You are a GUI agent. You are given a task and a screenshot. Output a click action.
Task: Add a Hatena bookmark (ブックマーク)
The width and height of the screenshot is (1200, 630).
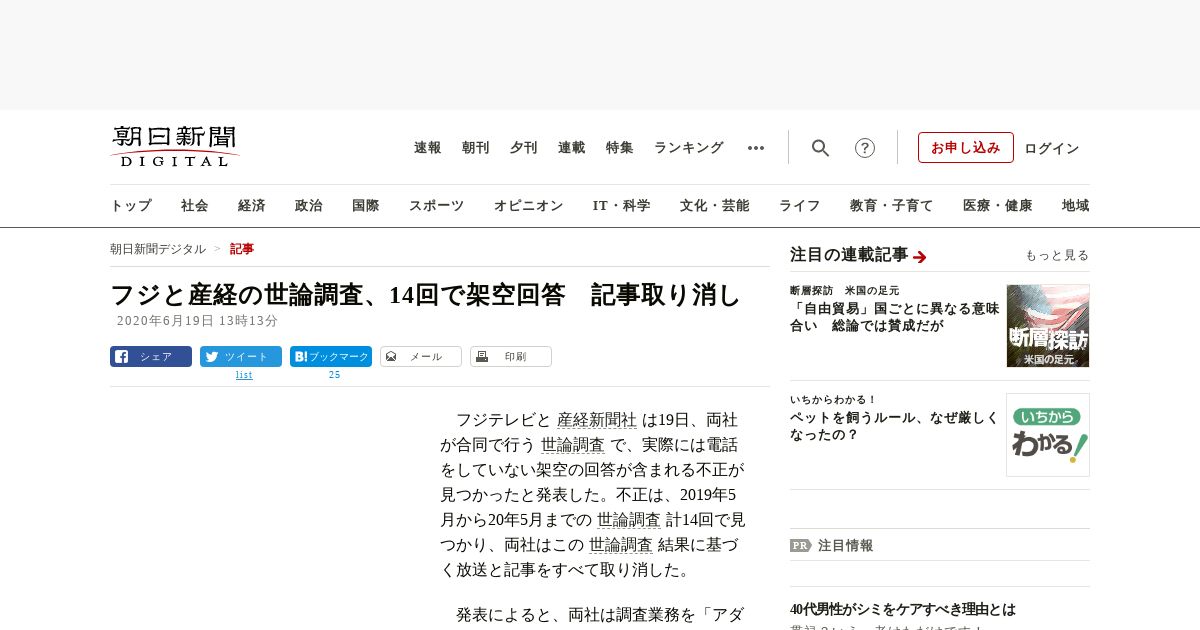(331, 357)
